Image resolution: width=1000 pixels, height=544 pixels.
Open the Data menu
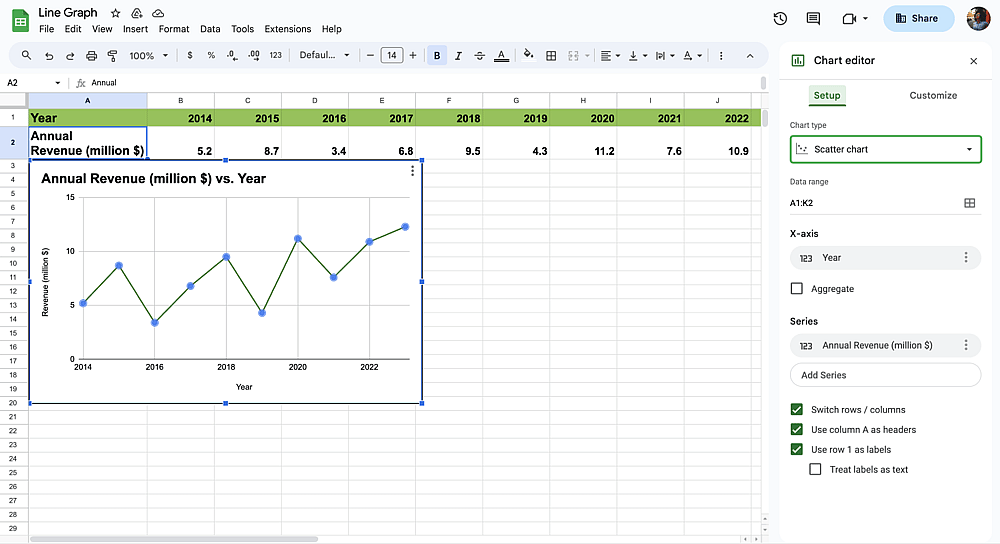point(210,29)
